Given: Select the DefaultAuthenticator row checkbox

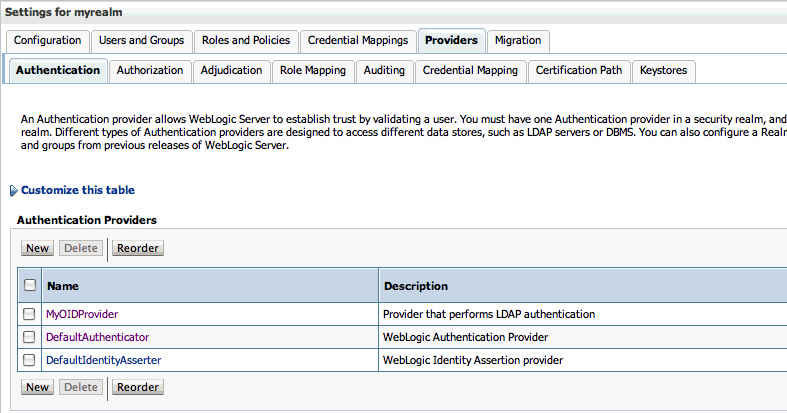Looking at the screenshot, I should tap(29, 337).
